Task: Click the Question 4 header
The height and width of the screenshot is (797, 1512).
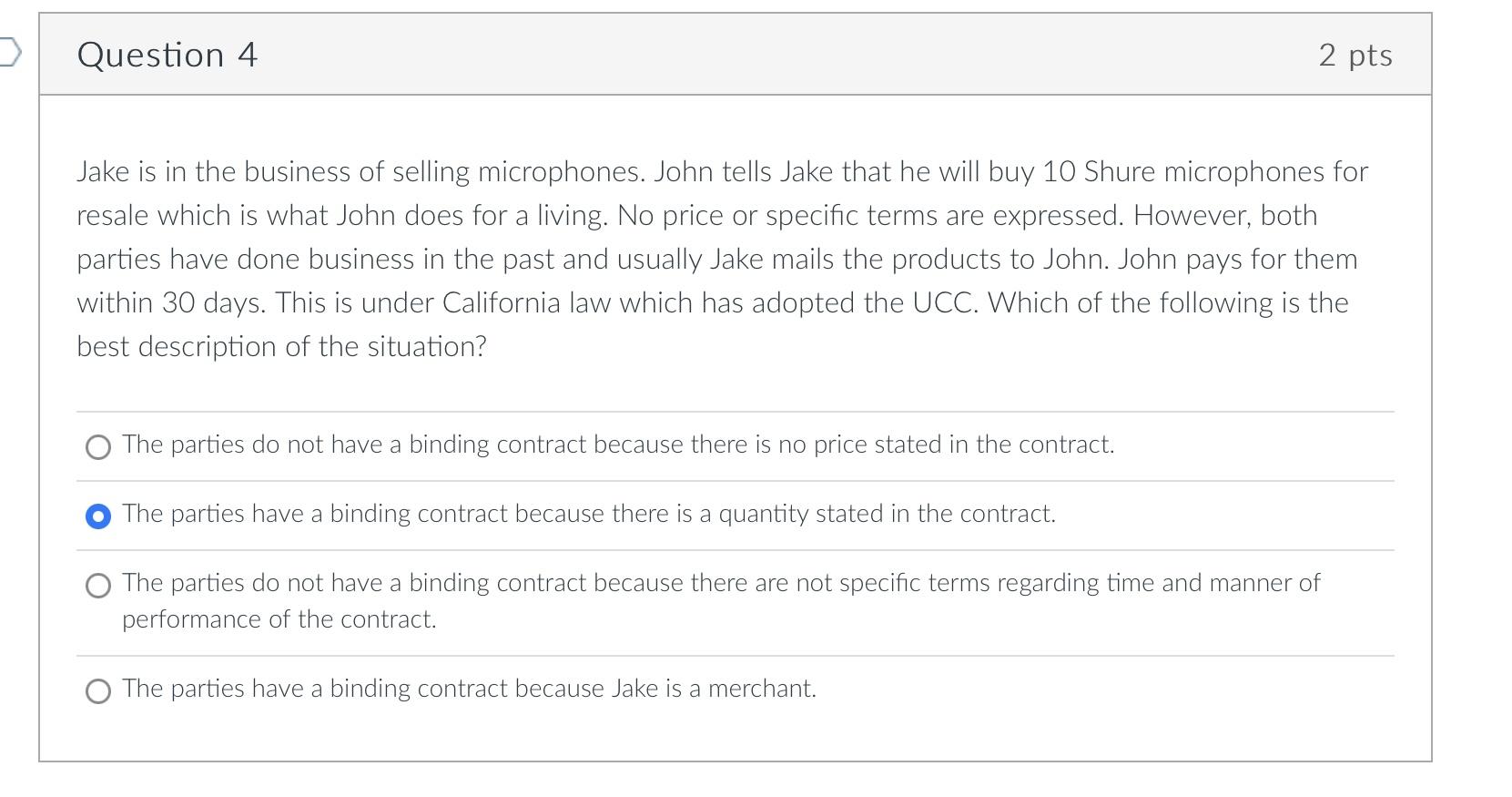Action: click(x=167, y=55)
